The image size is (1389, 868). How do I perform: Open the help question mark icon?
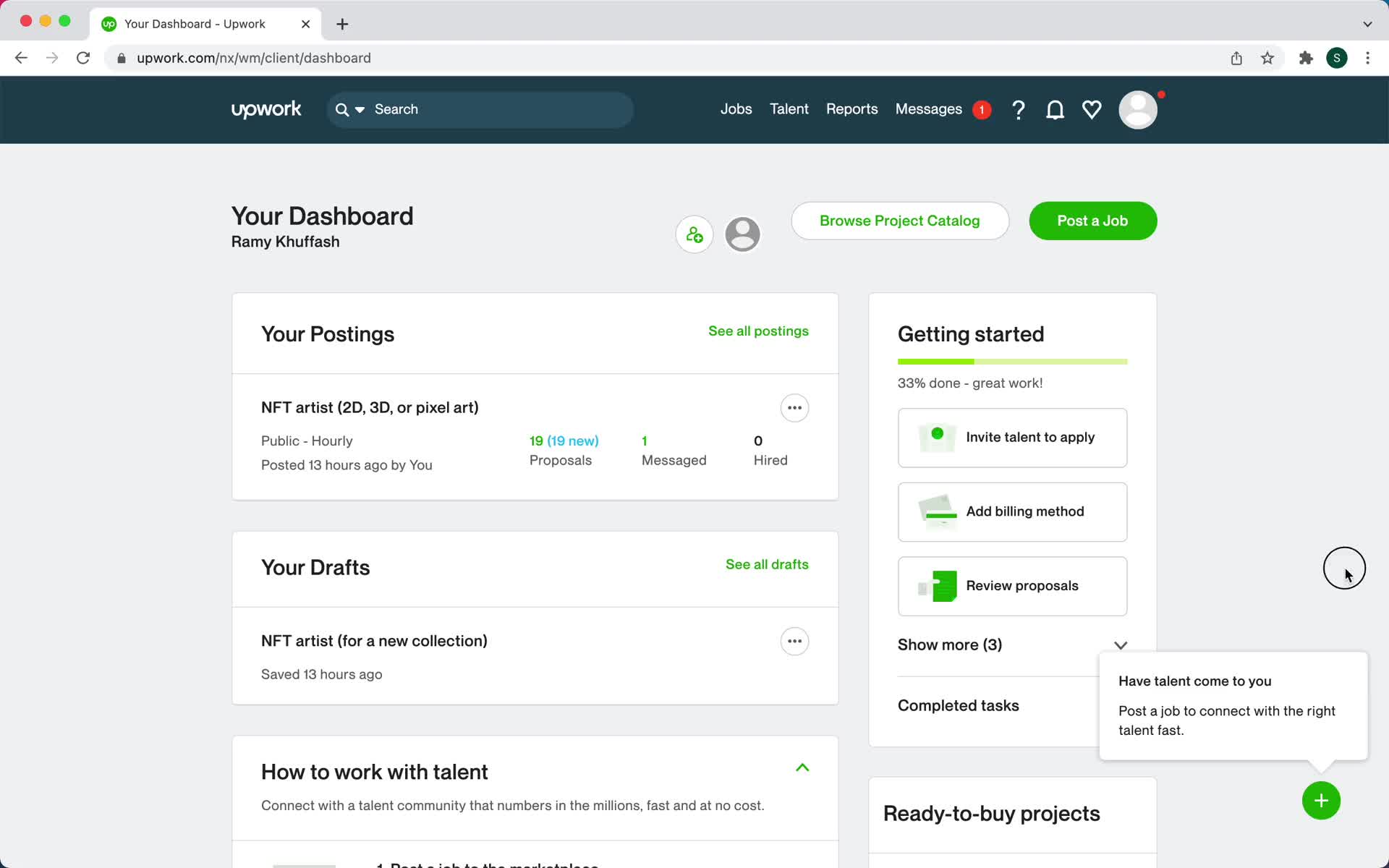coord(1018,110)
